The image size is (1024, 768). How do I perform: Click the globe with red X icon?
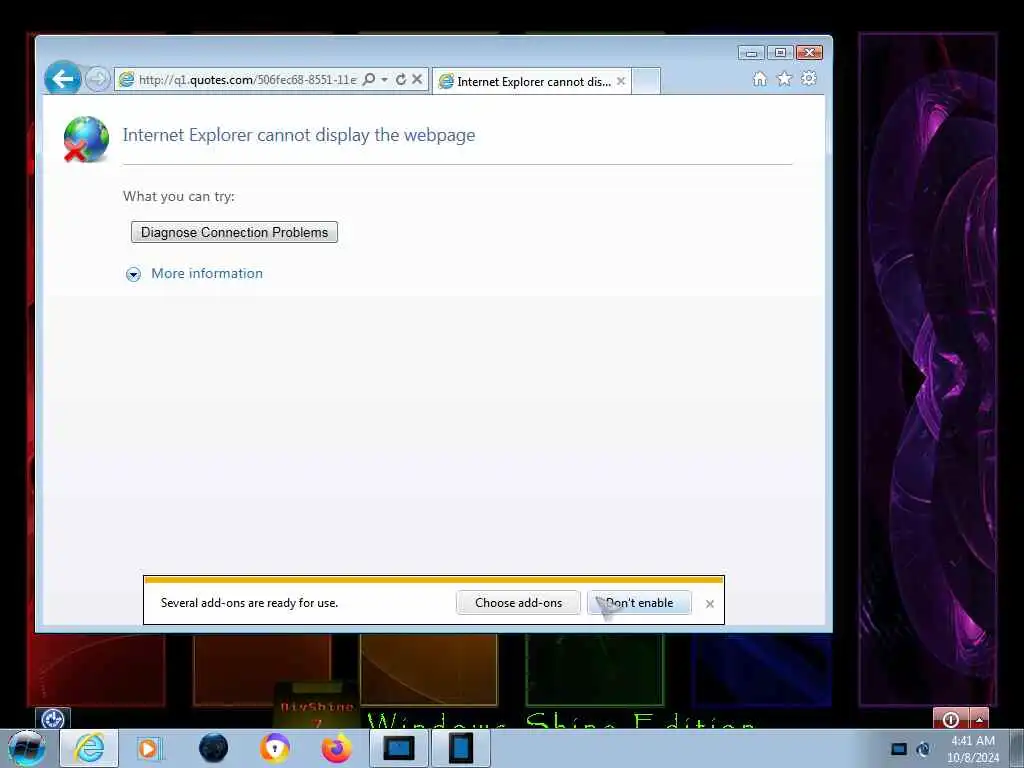tap(86, 139)
